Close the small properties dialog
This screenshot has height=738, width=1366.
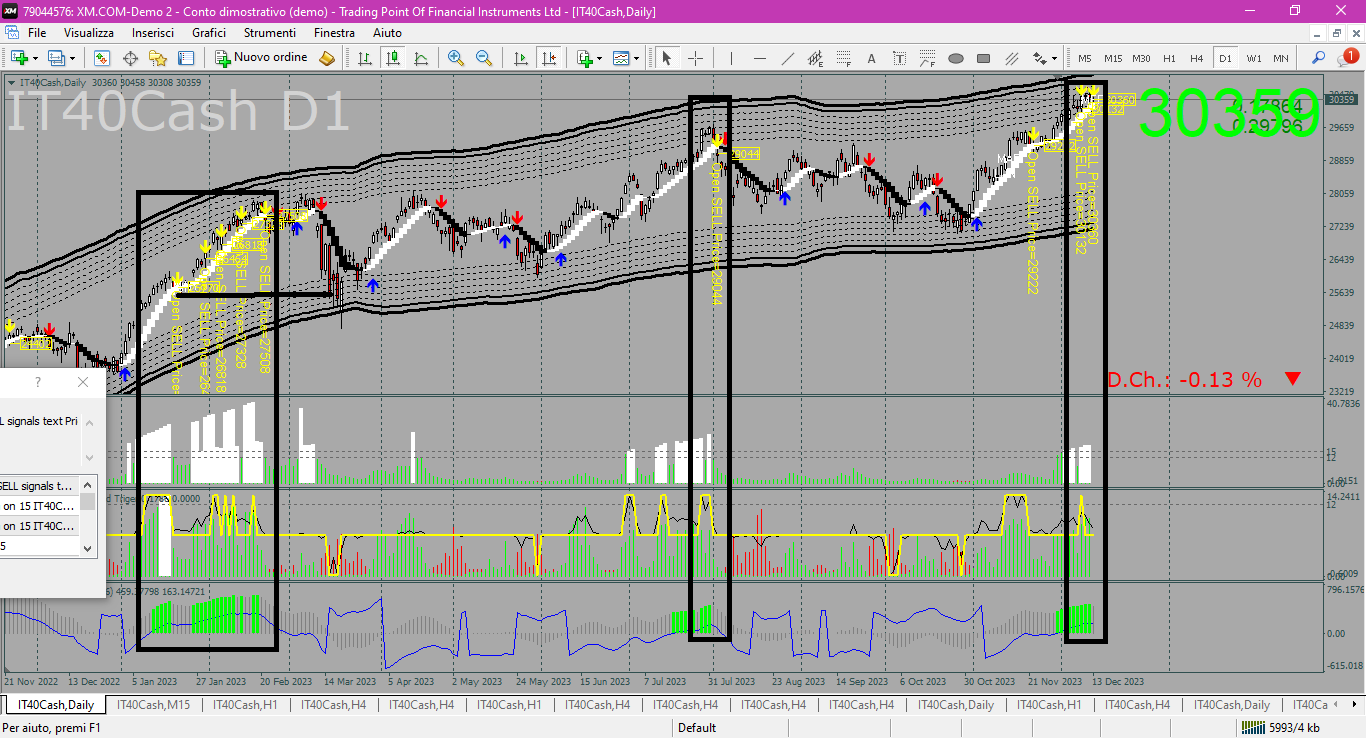83,382
